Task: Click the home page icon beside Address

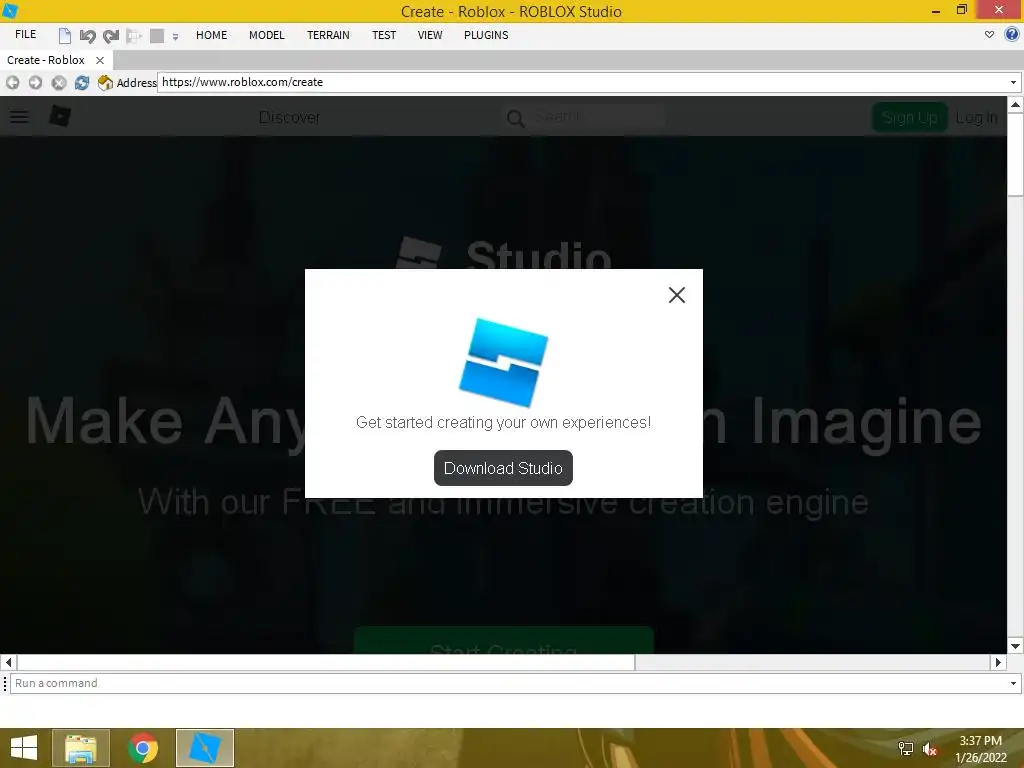Action: point(105,82)
